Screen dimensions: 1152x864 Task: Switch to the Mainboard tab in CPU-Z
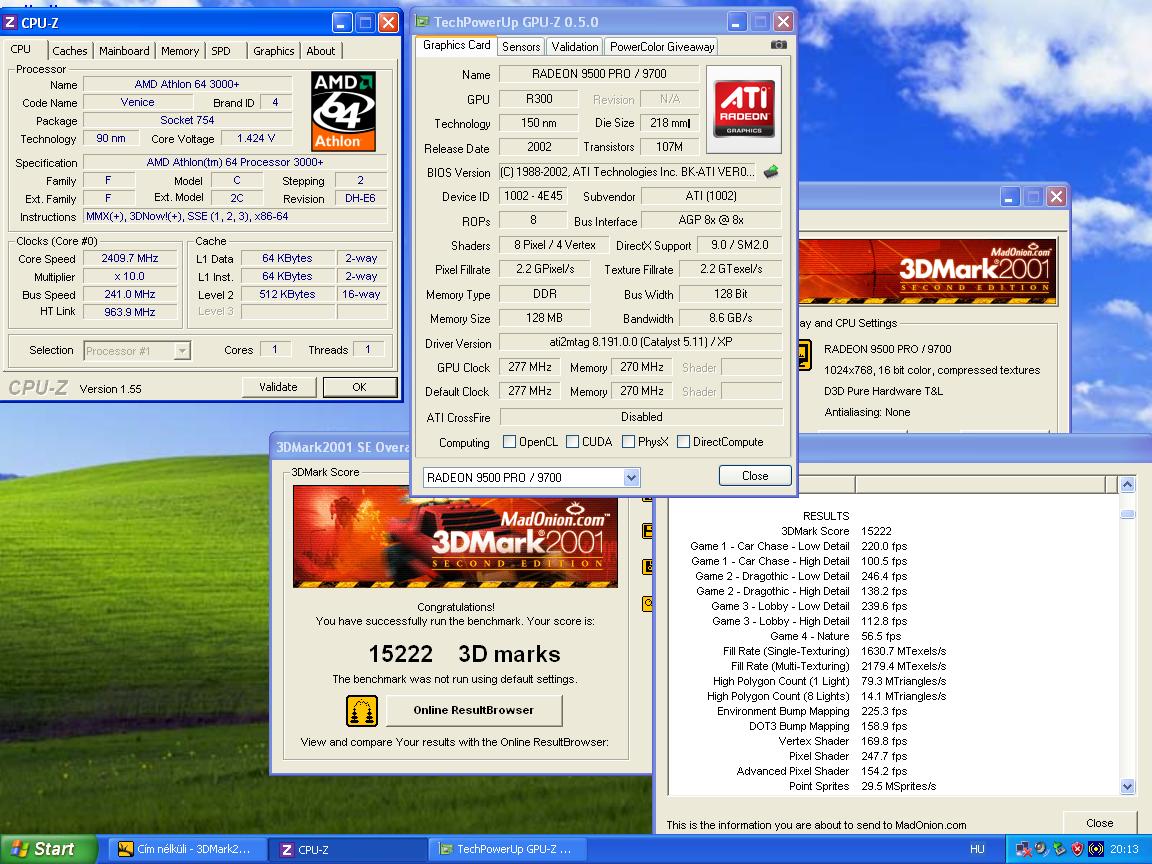[x=124, y=51]
